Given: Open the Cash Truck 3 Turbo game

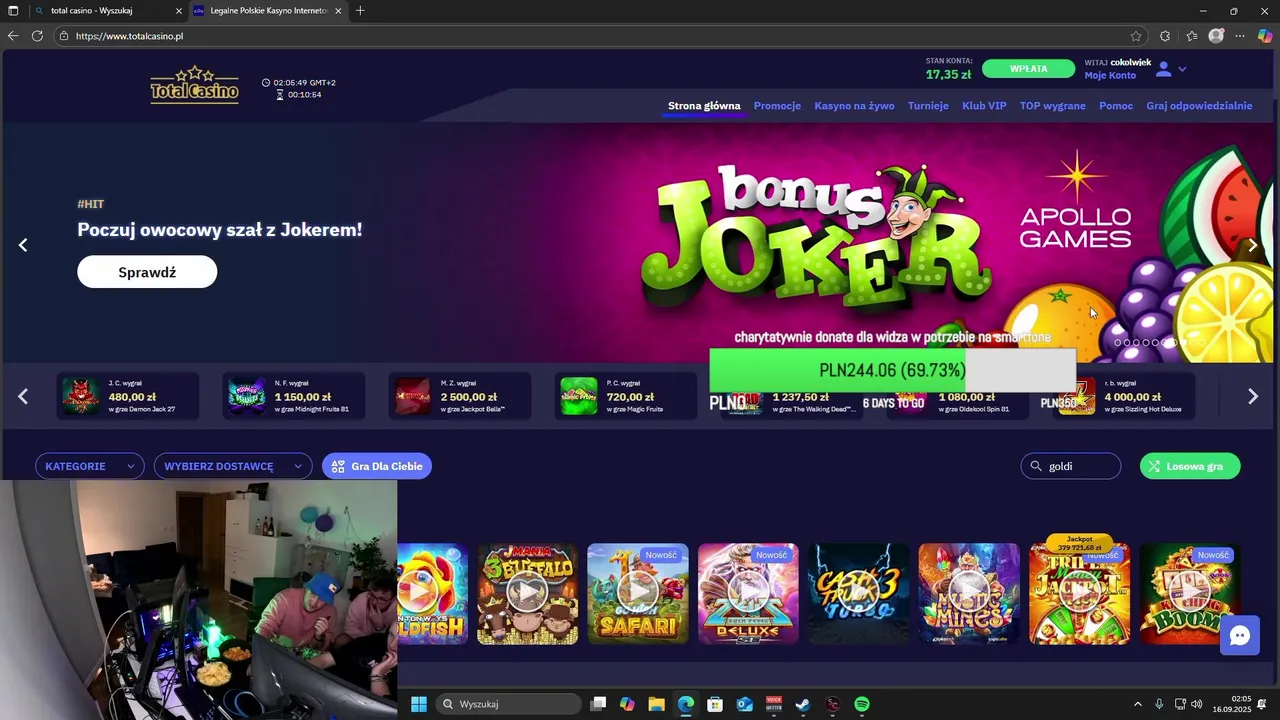Looking at the screenshot, I should click(x=859, y=594).
